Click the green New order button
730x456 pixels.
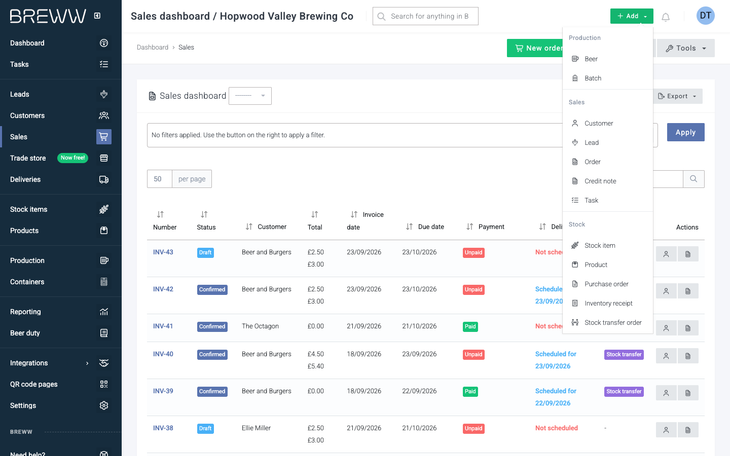(535, 48)
